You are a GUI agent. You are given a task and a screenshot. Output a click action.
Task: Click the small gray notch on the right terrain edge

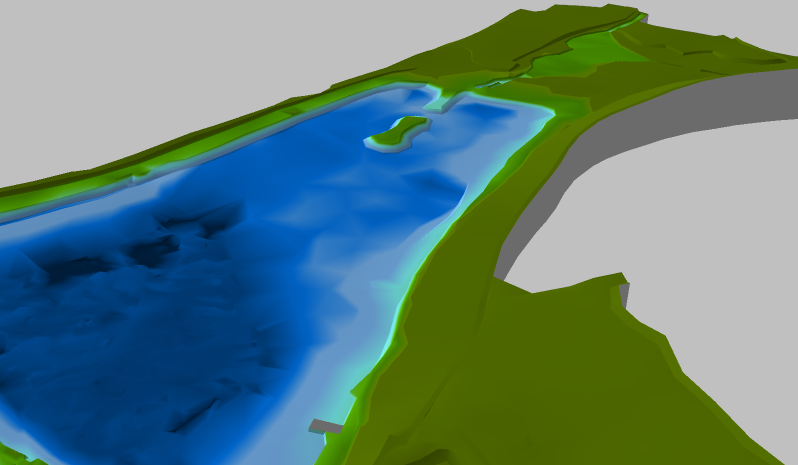pos(625,292)
